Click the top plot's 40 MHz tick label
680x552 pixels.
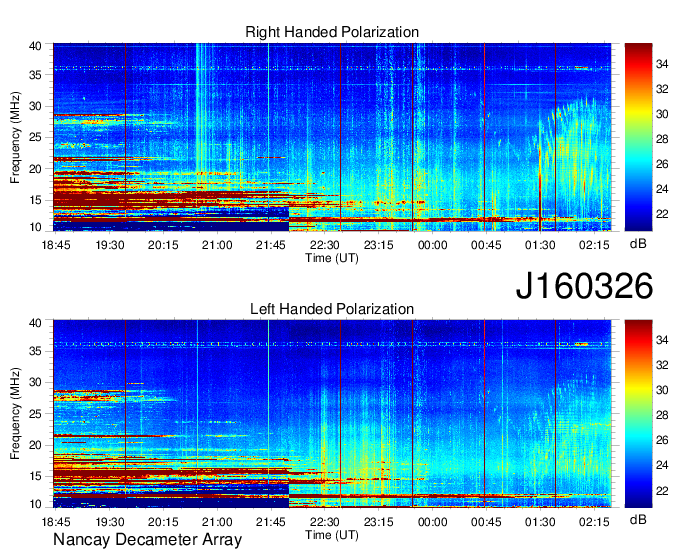click(x=35, y=46)
